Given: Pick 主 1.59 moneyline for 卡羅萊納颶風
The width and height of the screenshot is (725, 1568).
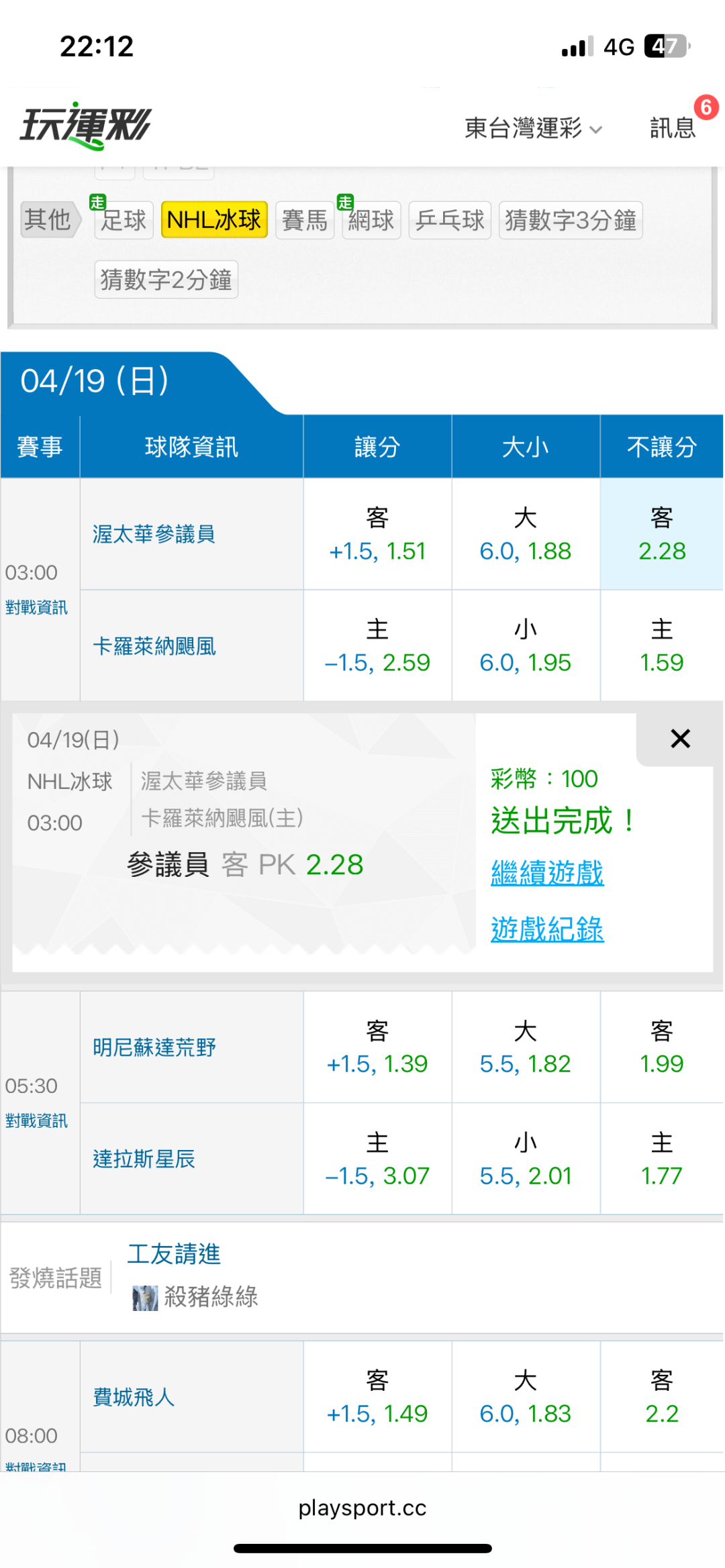Looking at the screenshot, I should pyautogui.click(x=661, y=645).
